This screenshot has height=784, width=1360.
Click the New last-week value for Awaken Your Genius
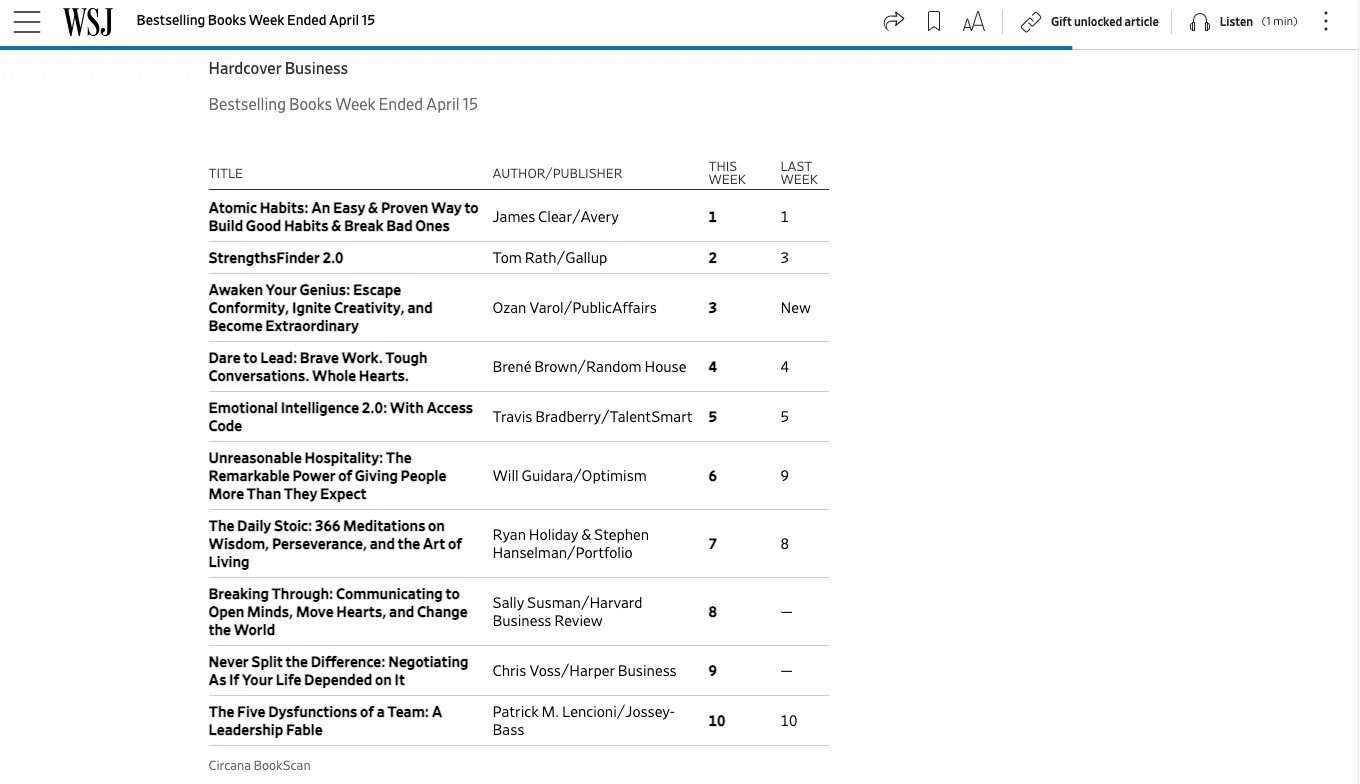coord(795,308)
